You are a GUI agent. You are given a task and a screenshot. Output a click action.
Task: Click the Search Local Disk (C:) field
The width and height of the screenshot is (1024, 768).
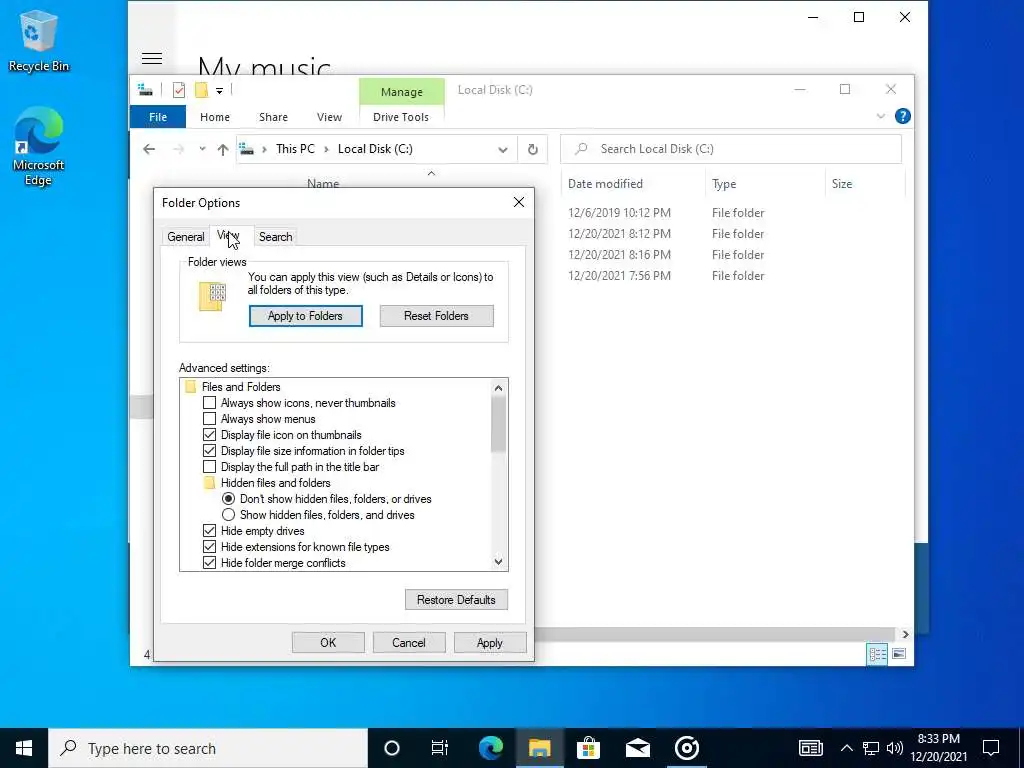731,149
